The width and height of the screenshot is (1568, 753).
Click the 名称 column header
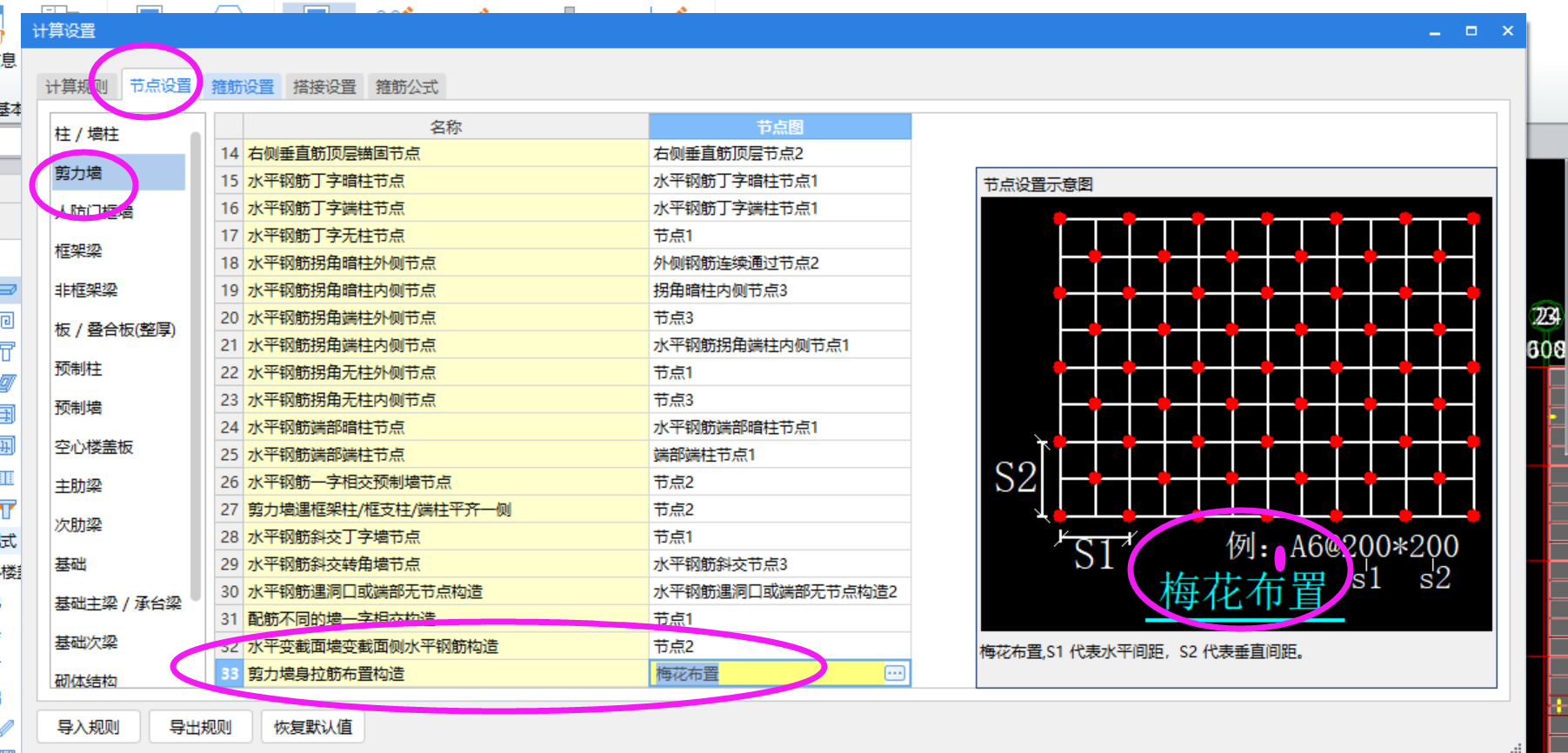pos(446,127)
